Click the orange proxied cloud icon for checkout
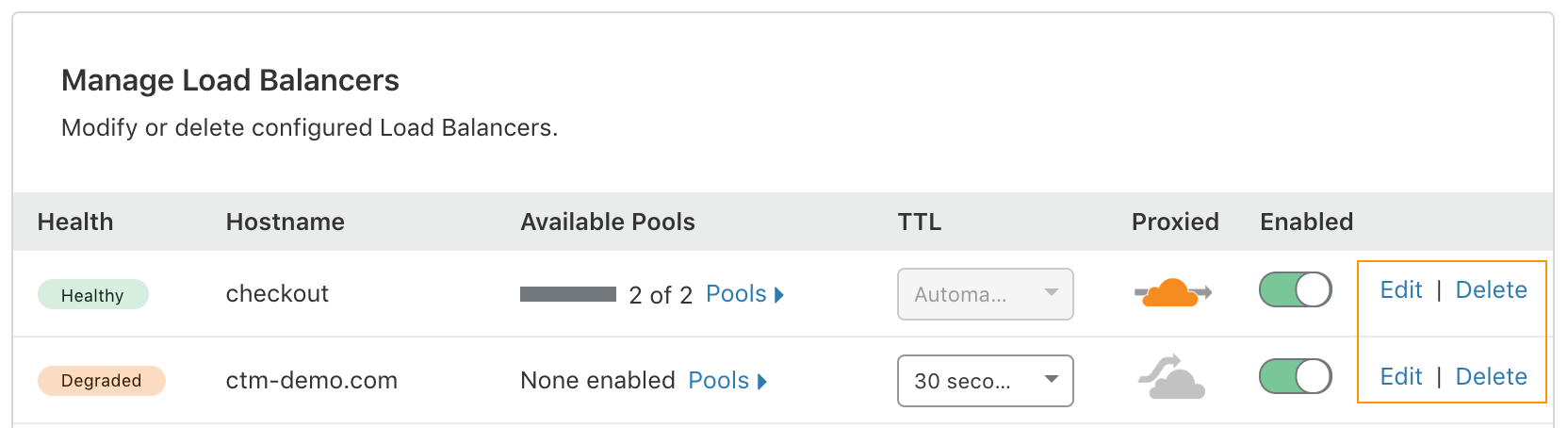Viewport: 1568px width, 428px height. 1173,292
